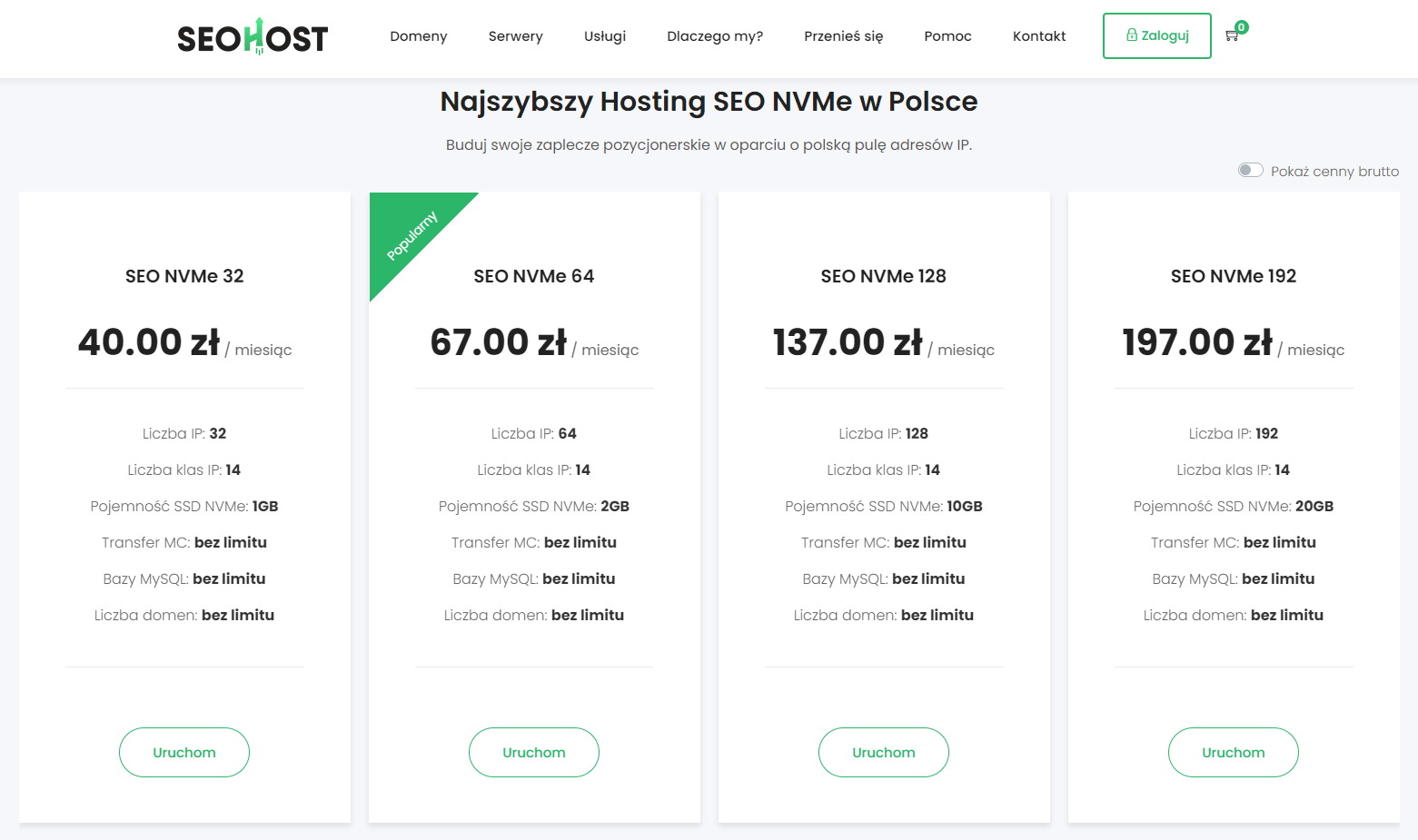Screen dimensions: 1418x840
Task: Click the 67.00 zł price
Action: [499, 342]
